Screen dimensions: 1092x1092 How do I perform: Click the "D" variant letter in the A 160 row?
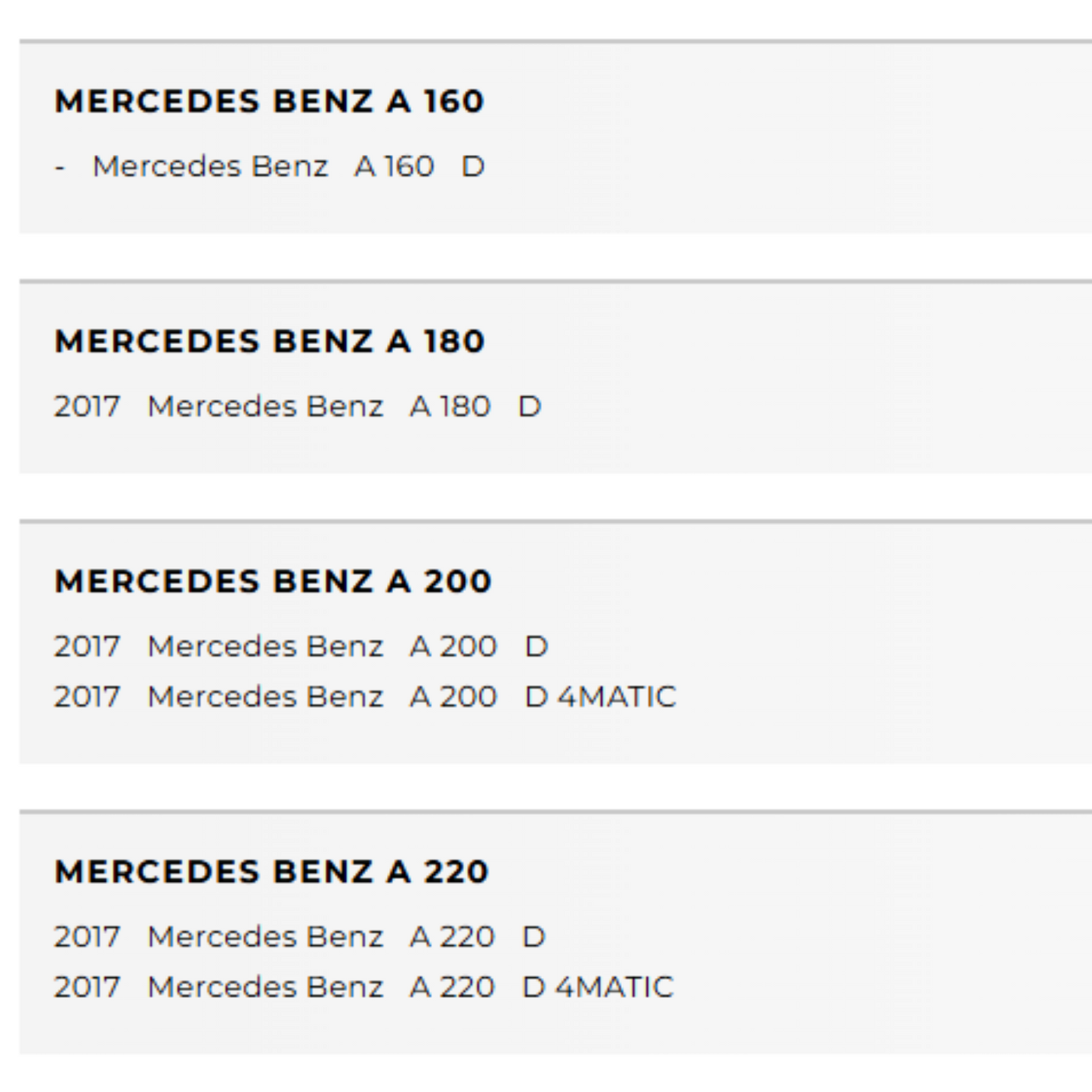point(473,166)
